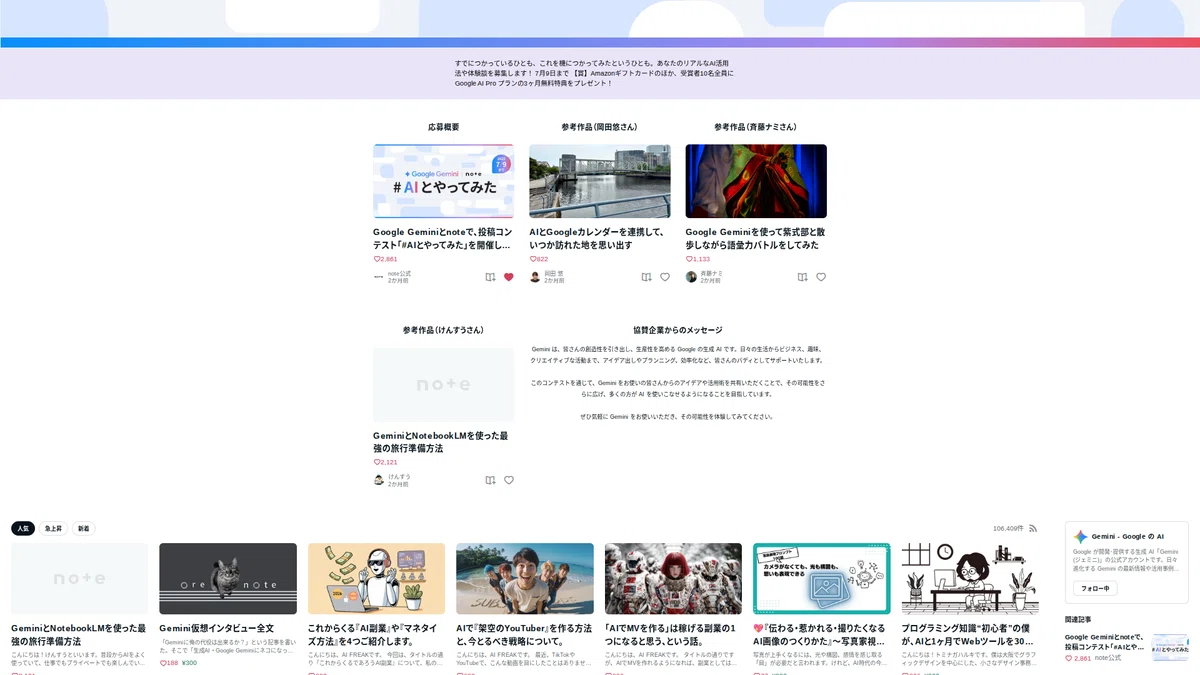This screenshot has width=1200, height=675.
Task: Open プログラミング知識"初心者"の僕 article title
Action: pos(969,635)
